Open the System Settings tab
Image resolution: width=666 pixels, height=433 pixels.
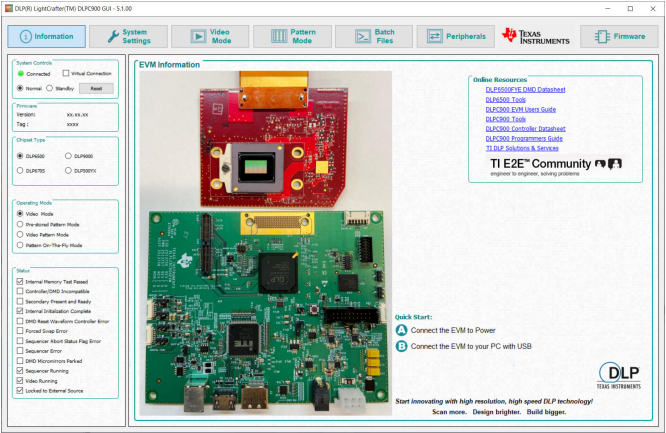(128, 37)
